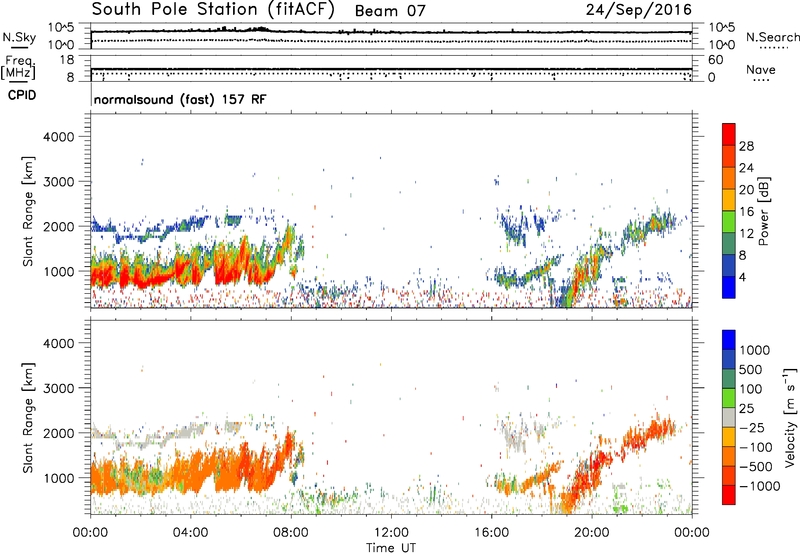Click the "12:00" time tick label
This screenshot has height=554, width=800.
(x=391, y=533)
